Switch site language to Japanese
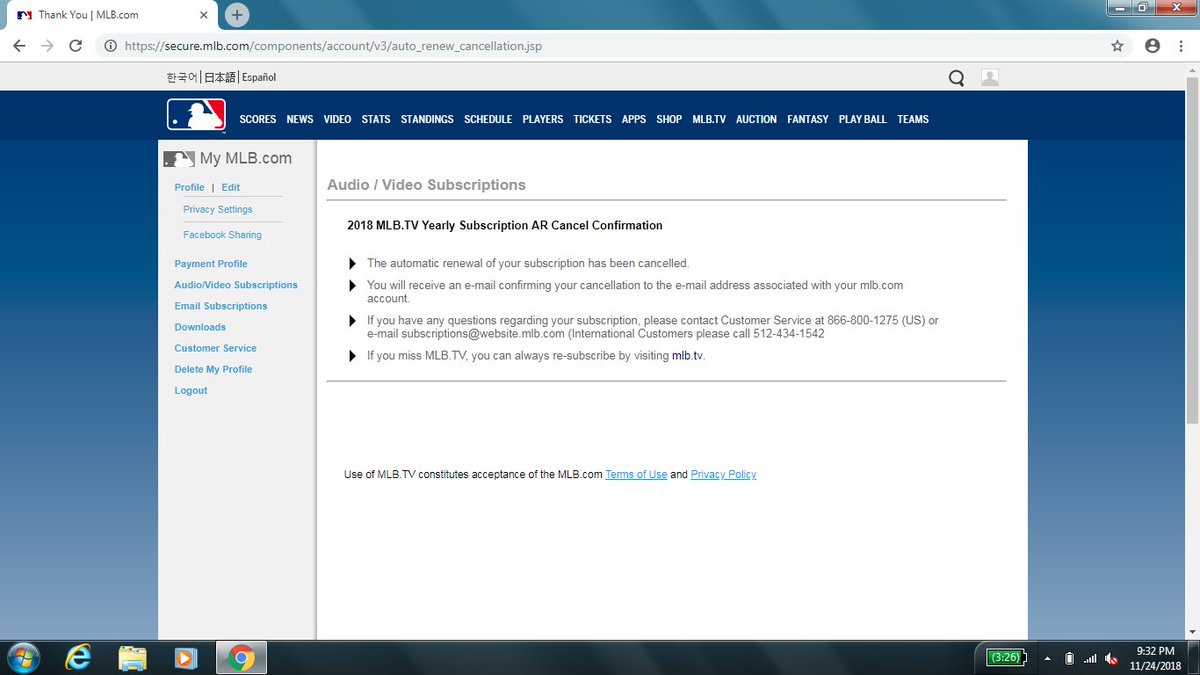 pyautogui.click(x=220, y=78)
